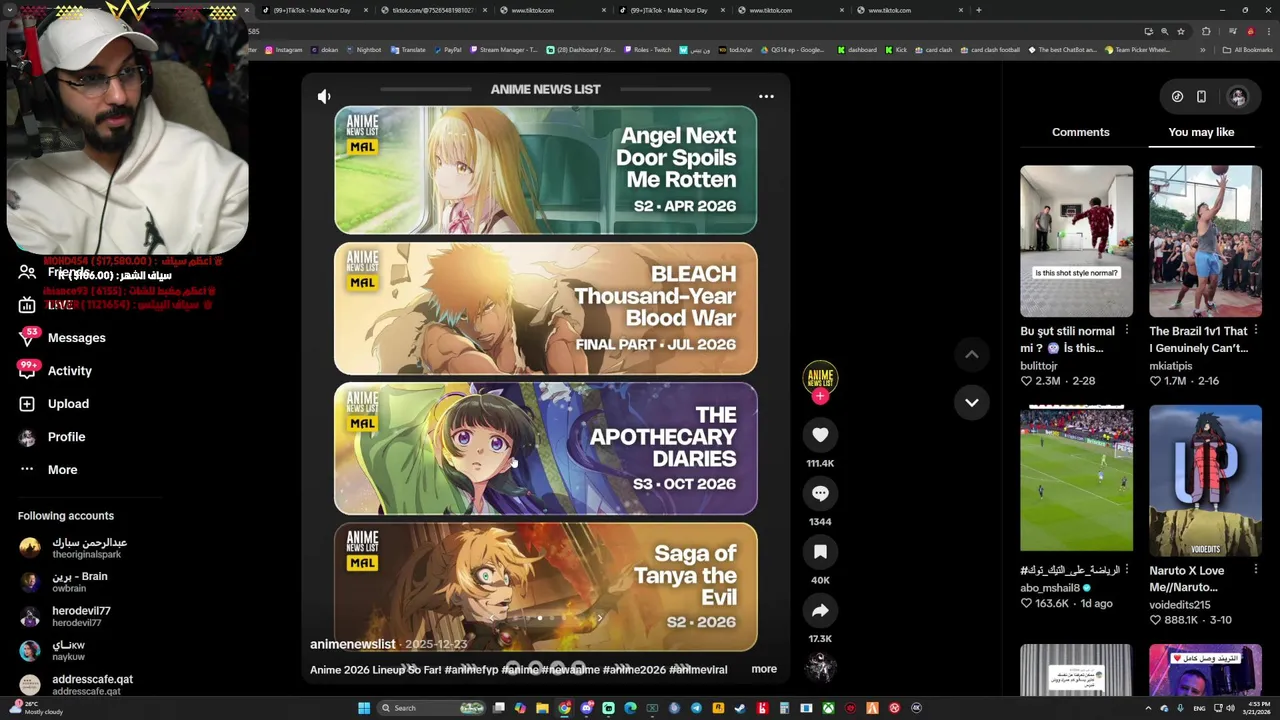Open the Kick bookmark
This screenshot has height=720, width=1280.
(x=895, y=50)
